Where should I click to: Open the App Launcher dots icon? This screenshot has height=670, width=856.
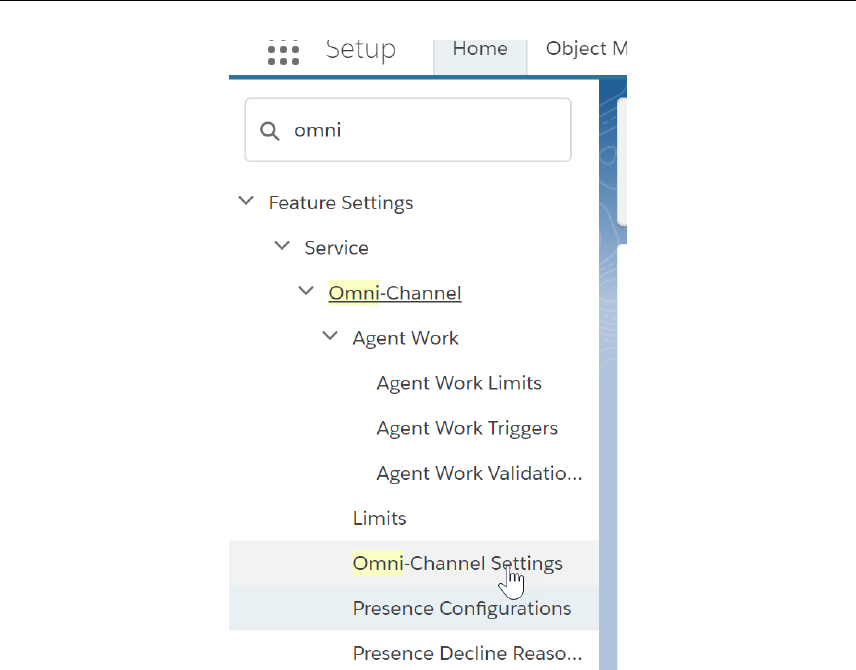pos(284,53)
